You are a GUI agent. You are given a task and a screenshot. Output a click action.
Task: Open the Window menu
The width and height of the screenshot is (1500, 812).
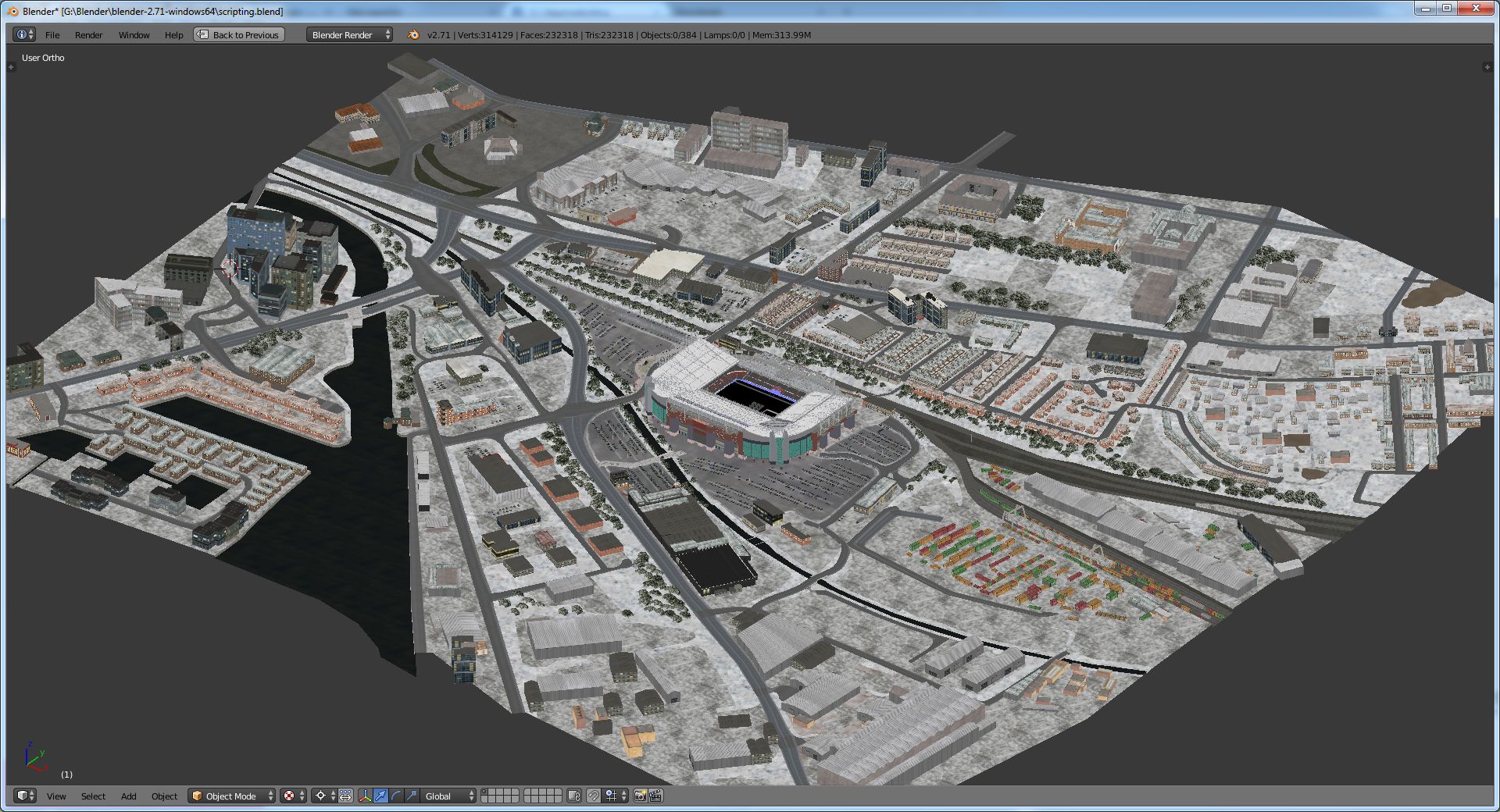(134, 34)
